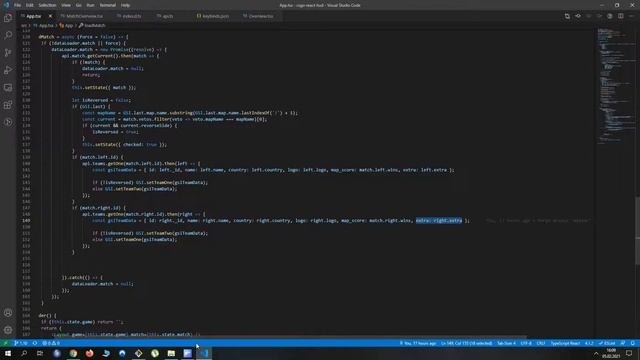Click the 'let isReversed = false' code line

[101, 100]
